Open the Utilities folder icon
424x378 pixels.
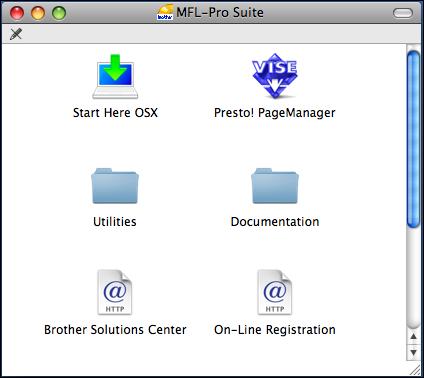tap(115, 186)
